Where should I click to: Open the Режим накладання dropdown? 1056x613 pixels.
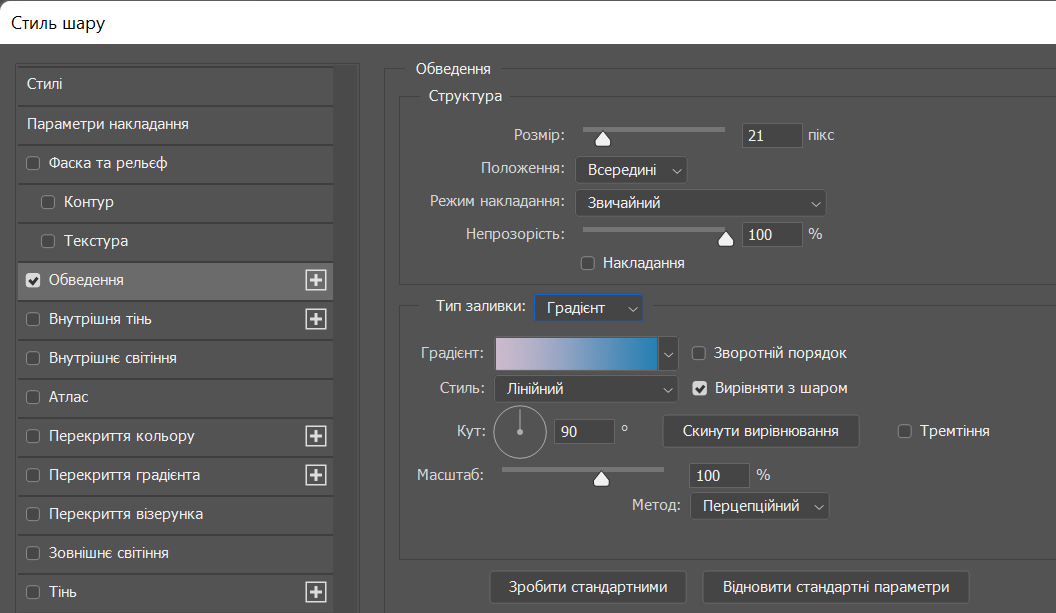click(700, 203)
